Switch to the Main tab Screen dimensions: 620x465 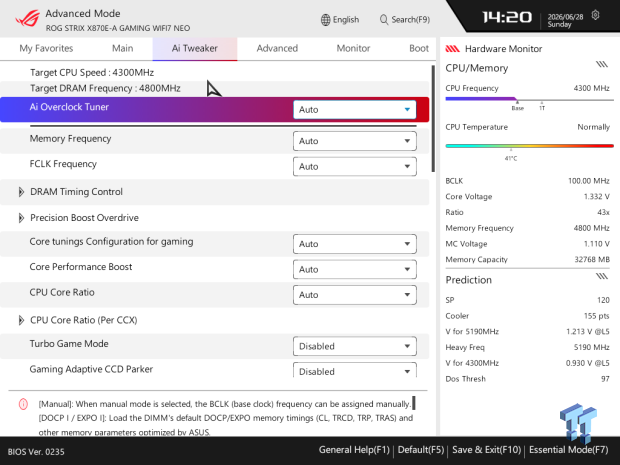123,48
